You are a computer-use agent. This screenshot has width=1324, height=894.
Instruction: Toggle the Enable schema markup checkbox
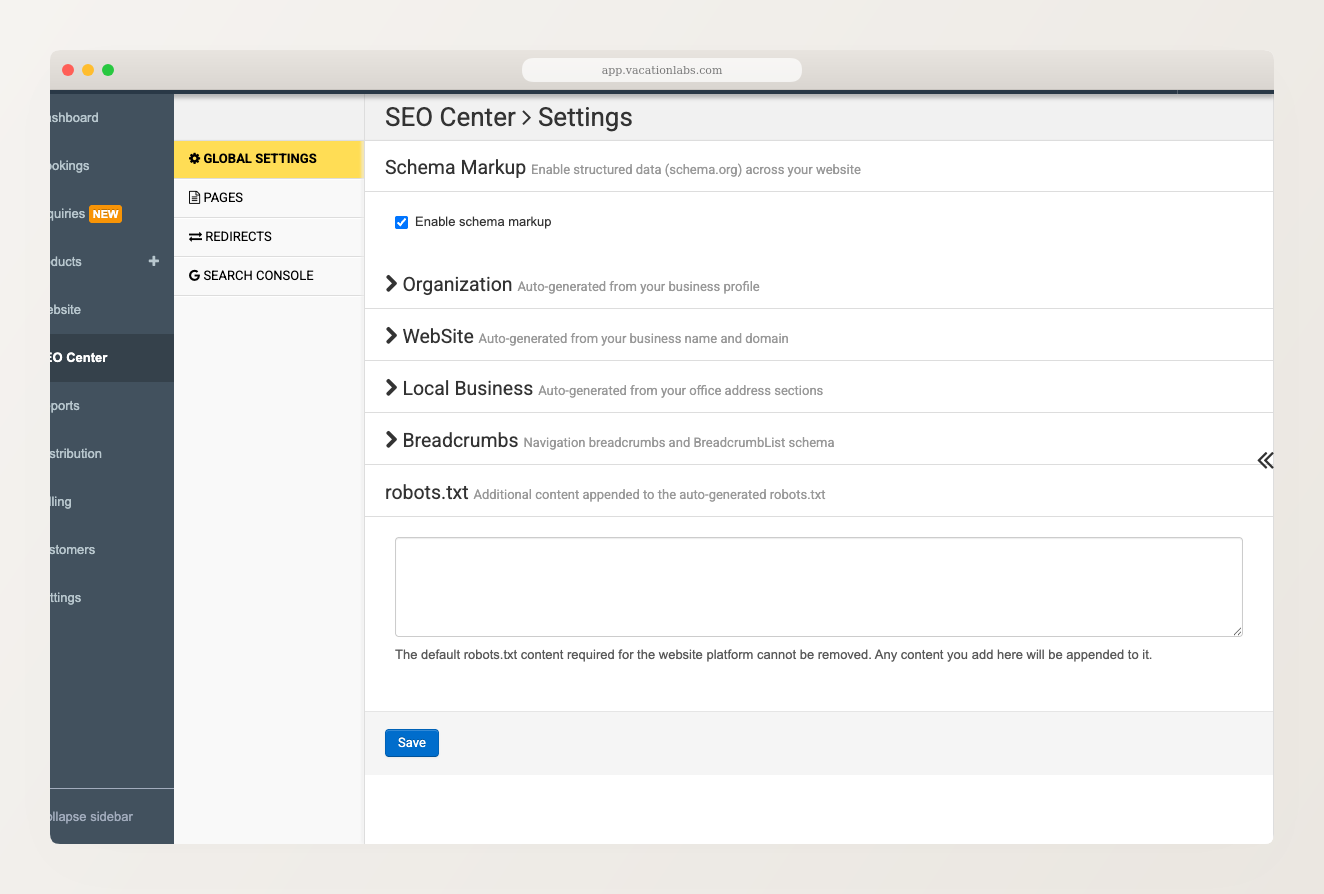tap(402, 222)
